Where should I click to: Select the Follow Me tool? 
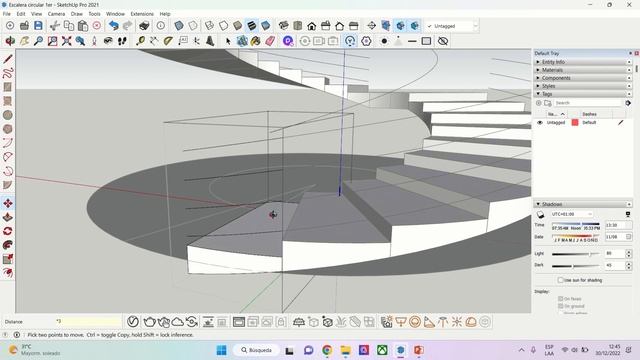(x=8, y=245)
